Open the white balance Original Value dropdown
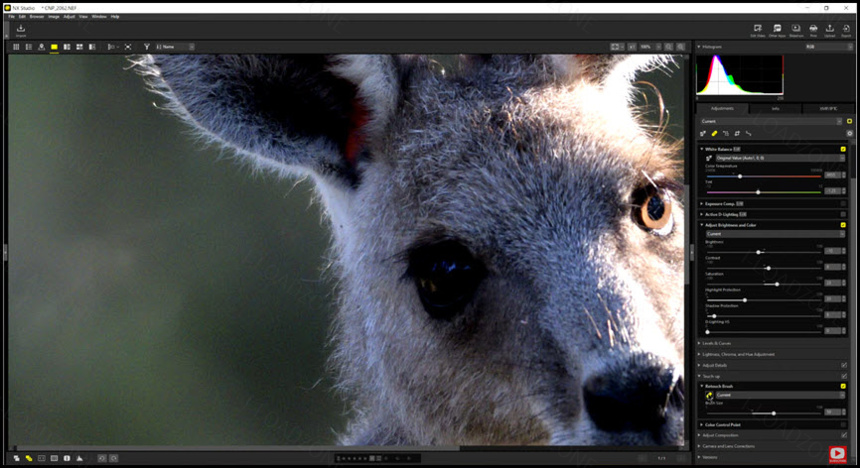The width and height of the screenshot is (860, 468). click(x=779, y=158)
